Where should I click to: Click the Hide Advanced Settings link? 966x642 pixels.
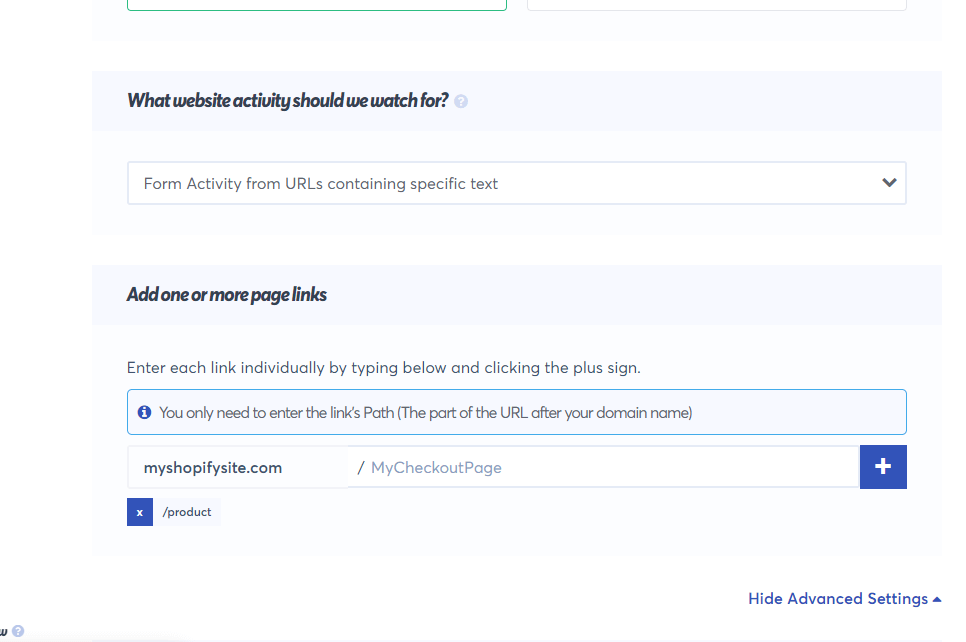838,599
